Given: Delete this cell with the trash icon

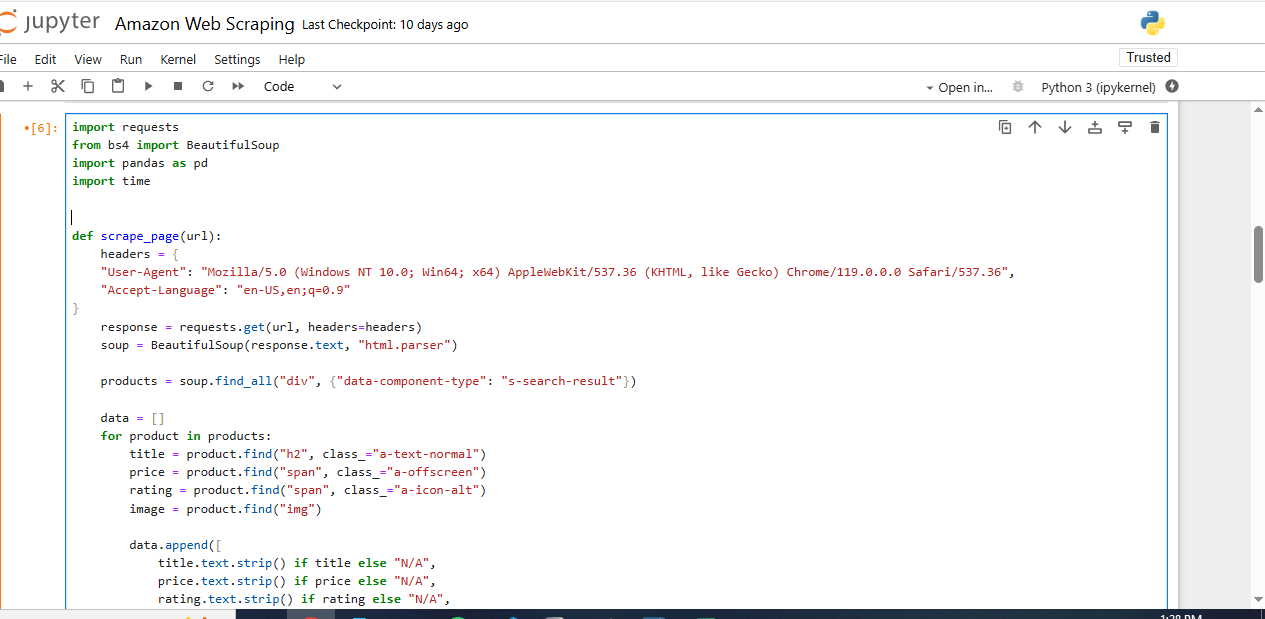Looking at the screenshot, I should click(1155, 127).
